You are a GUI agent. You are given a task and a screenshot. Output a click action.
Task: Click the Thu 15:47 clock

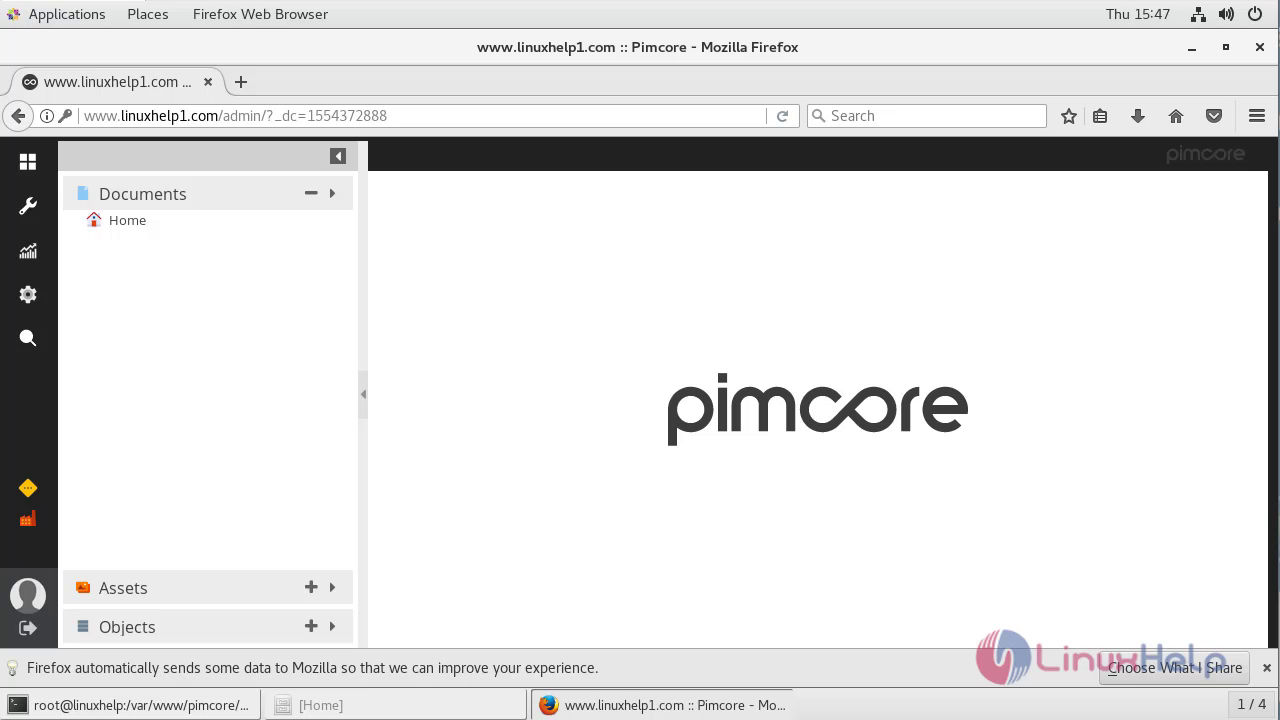(1138, 14)
